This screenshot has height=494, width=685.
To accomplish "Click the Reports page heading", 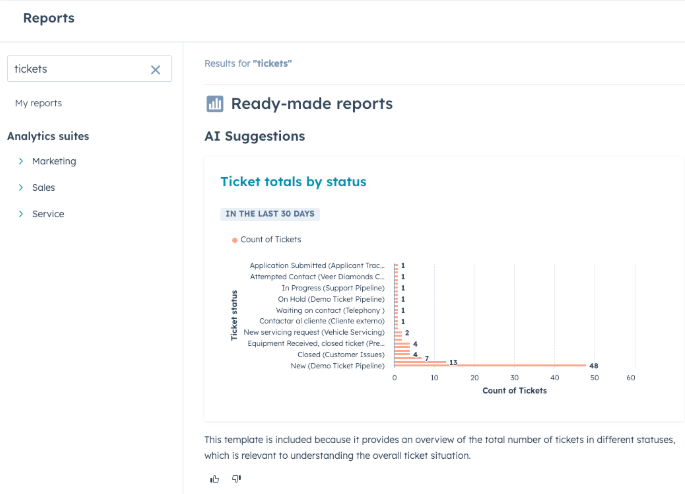I will (49, 18).
